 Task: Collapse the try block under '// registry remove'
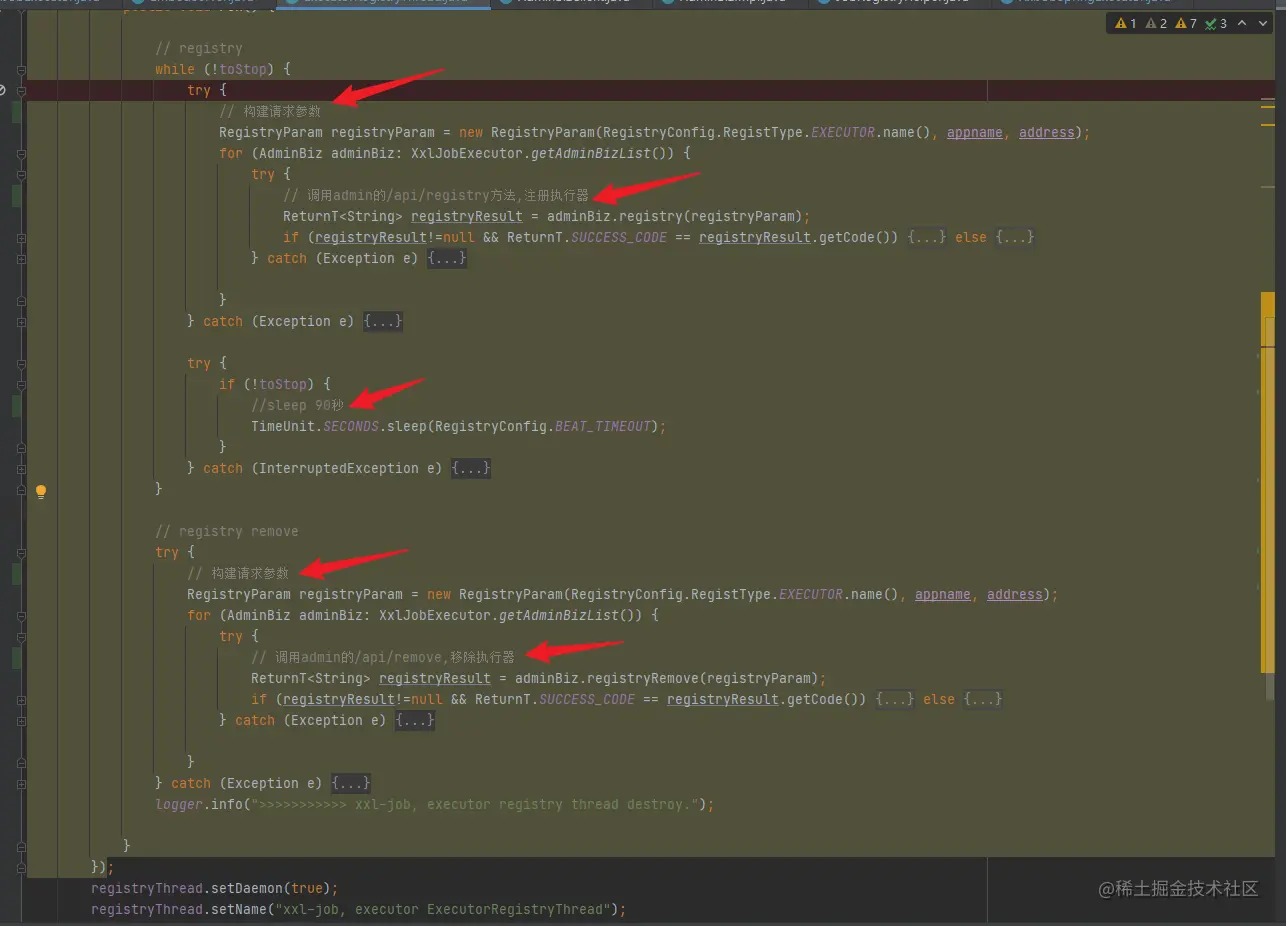(x=21, y=552)
